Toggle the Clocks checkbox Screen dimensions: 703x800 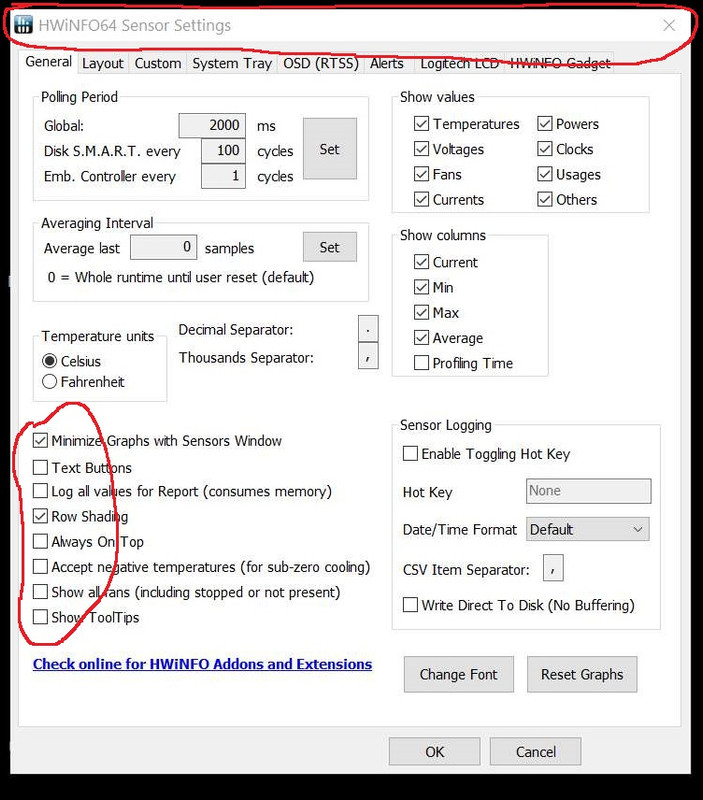pyautogui.click(x=545, y=149)
